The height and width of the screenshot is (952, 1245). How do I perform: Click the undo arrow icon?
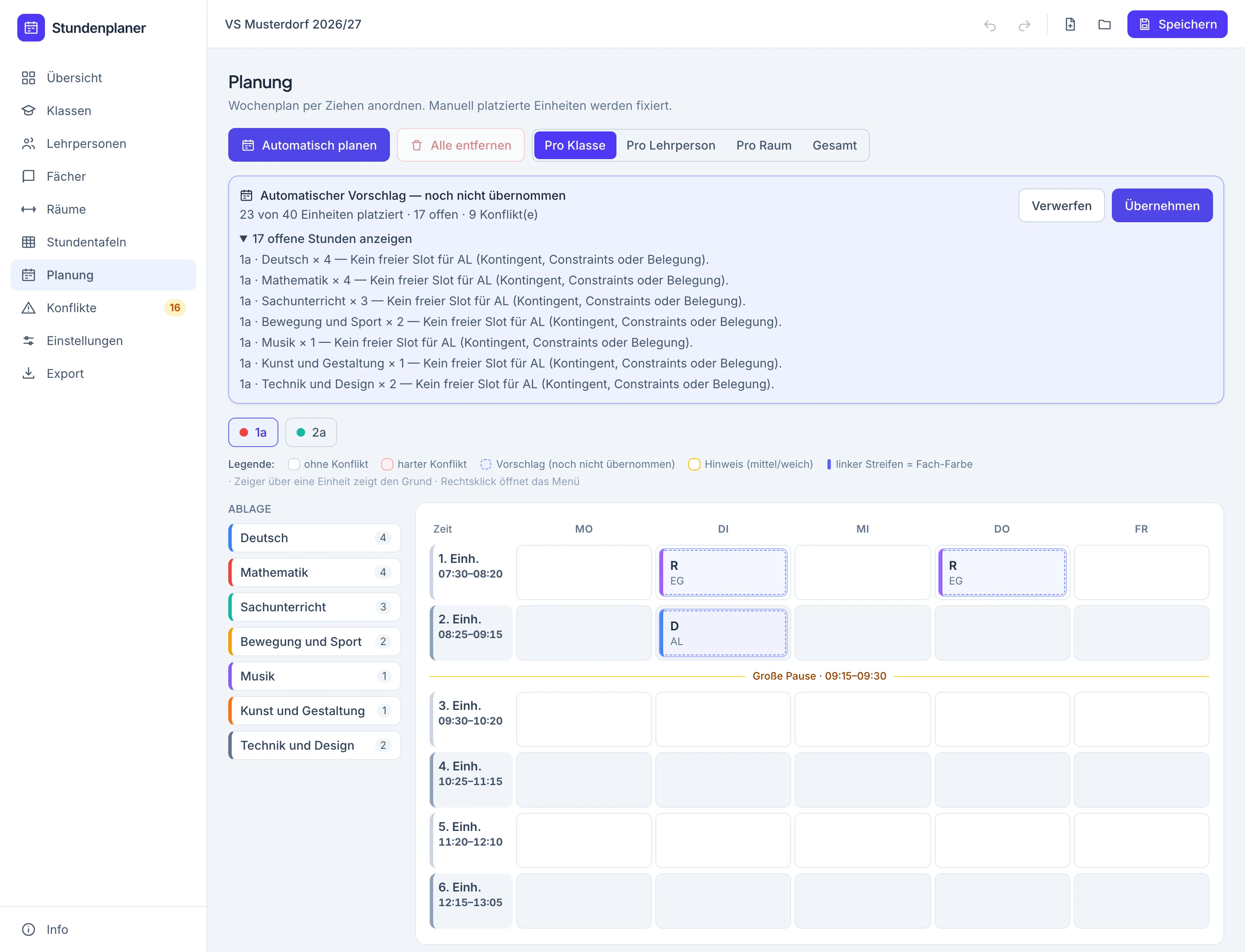pyautogui.click(x=990, y=25)
